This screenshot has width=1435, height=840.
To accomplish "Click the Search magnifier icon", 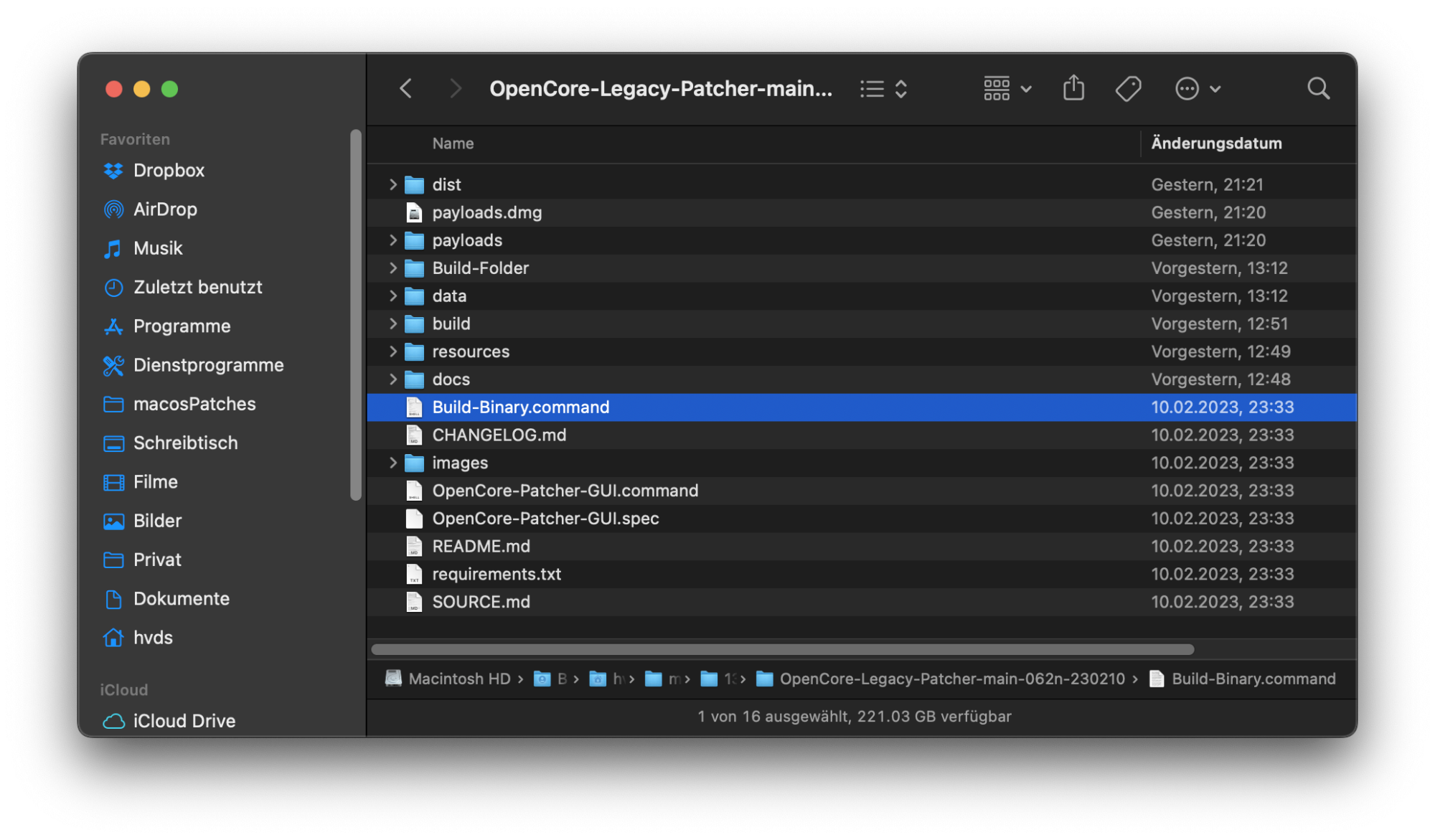I will coord(1317,89).
